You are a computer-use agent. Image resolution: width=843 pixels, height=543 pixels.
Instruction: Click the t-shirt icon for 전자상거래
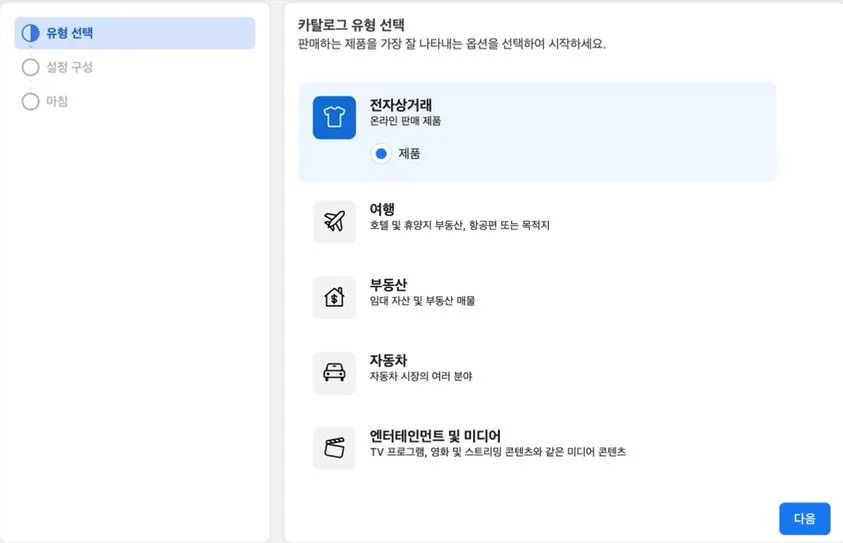[334, 117]
